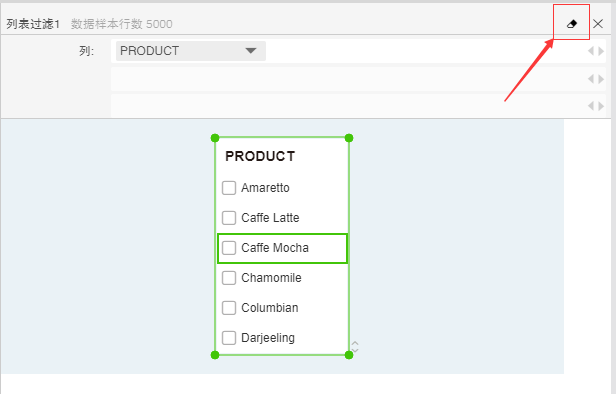This screenshot has height=394, width=616.
Task: Enable the Caffe Mocha checkbox
Action: 229,248
